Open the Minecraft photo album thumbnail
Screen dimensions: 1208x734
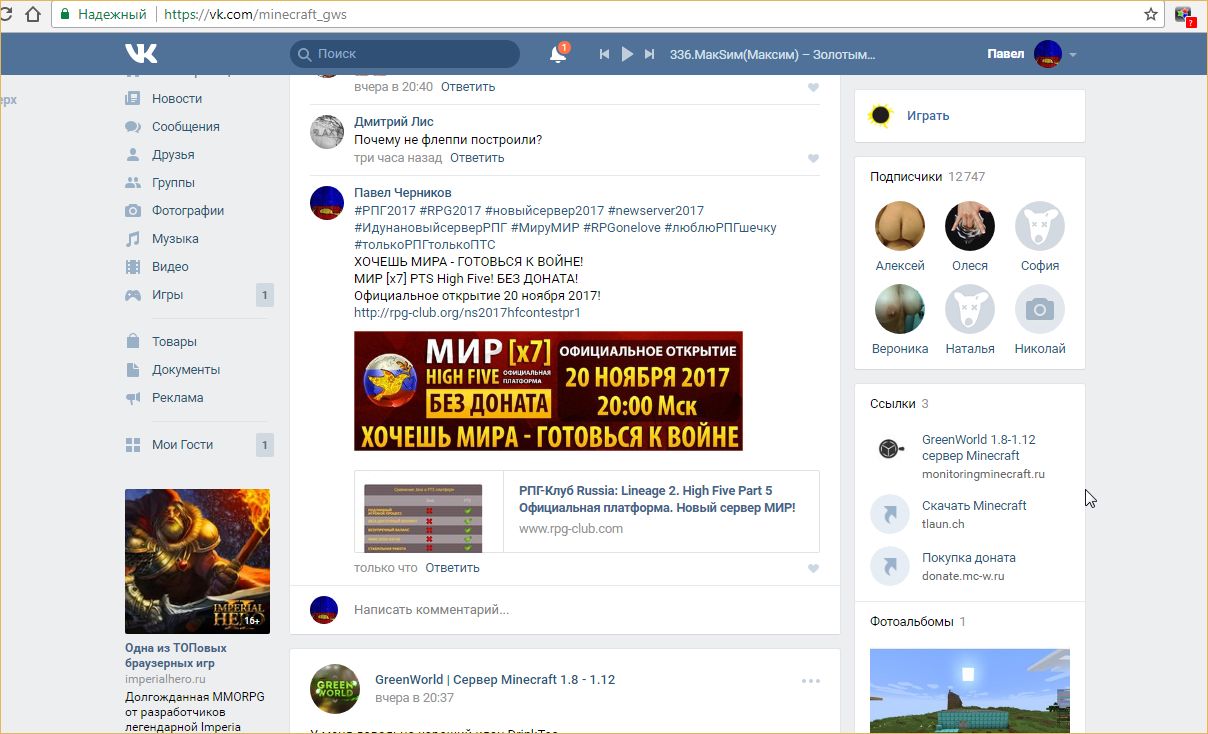970,691
